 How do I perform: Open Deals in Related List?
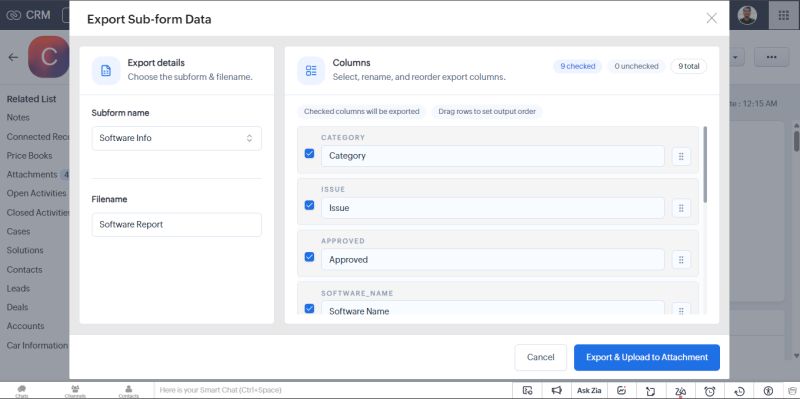[17, 308]
